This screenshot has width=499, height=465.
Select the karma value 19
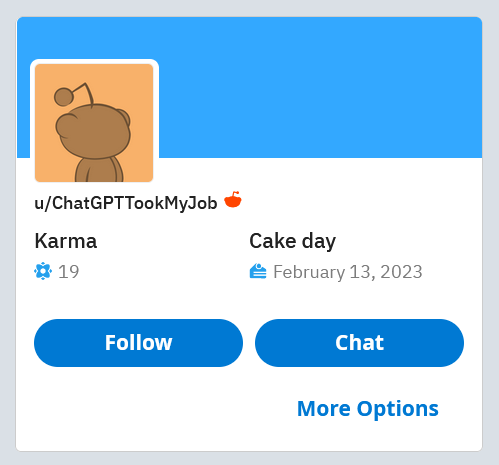(69, 272)
